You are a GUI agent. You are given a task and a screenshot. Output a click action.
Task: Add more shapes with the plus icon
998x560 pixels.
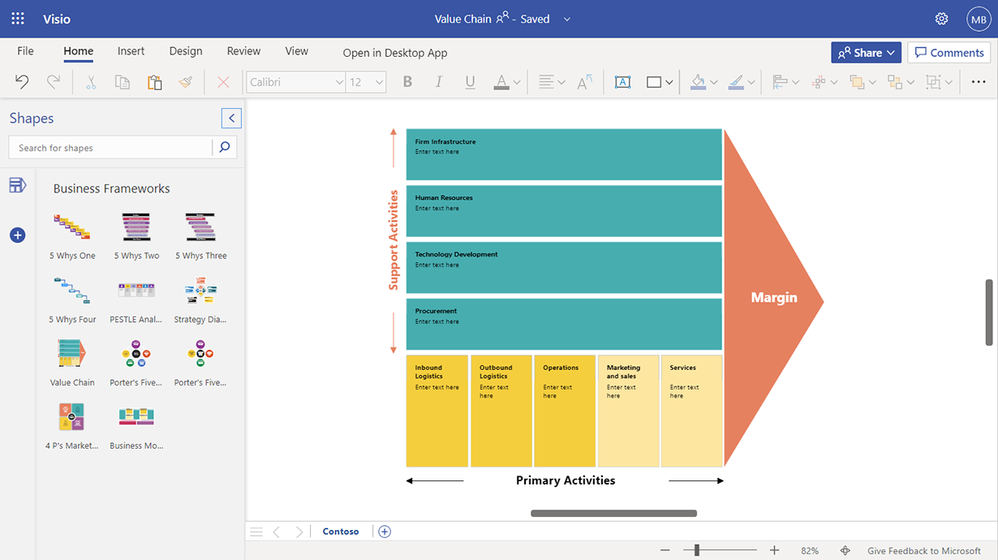(17, 235)
